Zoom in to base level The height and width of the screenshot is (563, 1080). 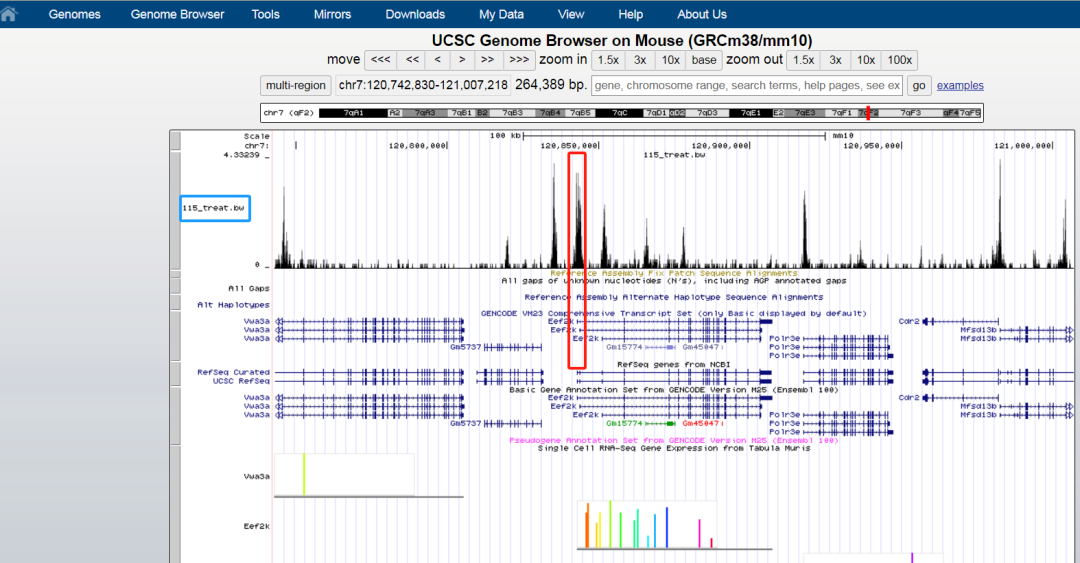pos(704,60)
